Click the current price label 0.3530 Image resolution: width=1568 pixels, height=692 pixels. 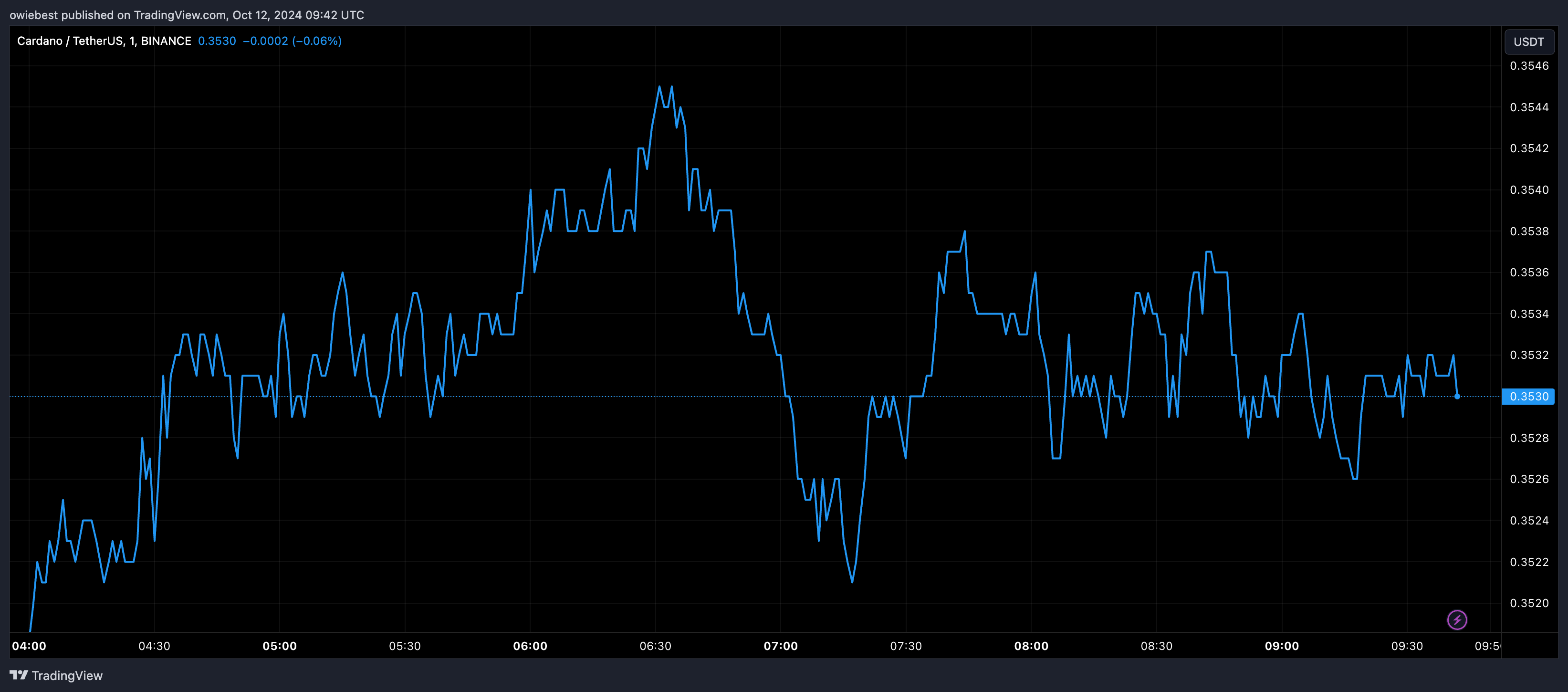click(x=1528, y=396)
